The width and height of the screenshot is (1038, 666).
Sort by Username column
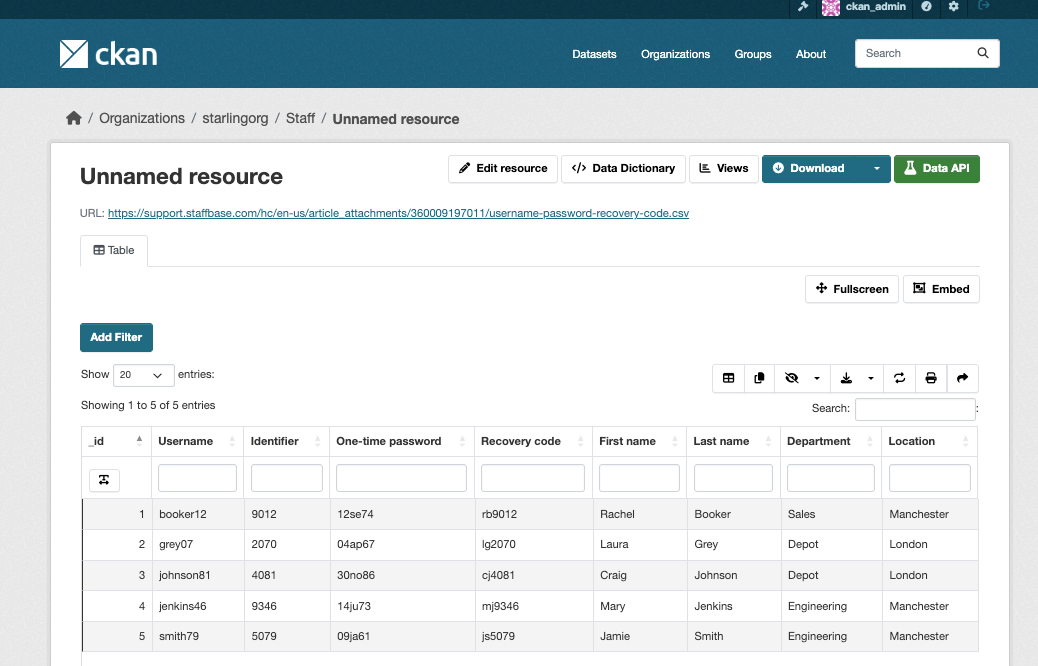(197, 442)
